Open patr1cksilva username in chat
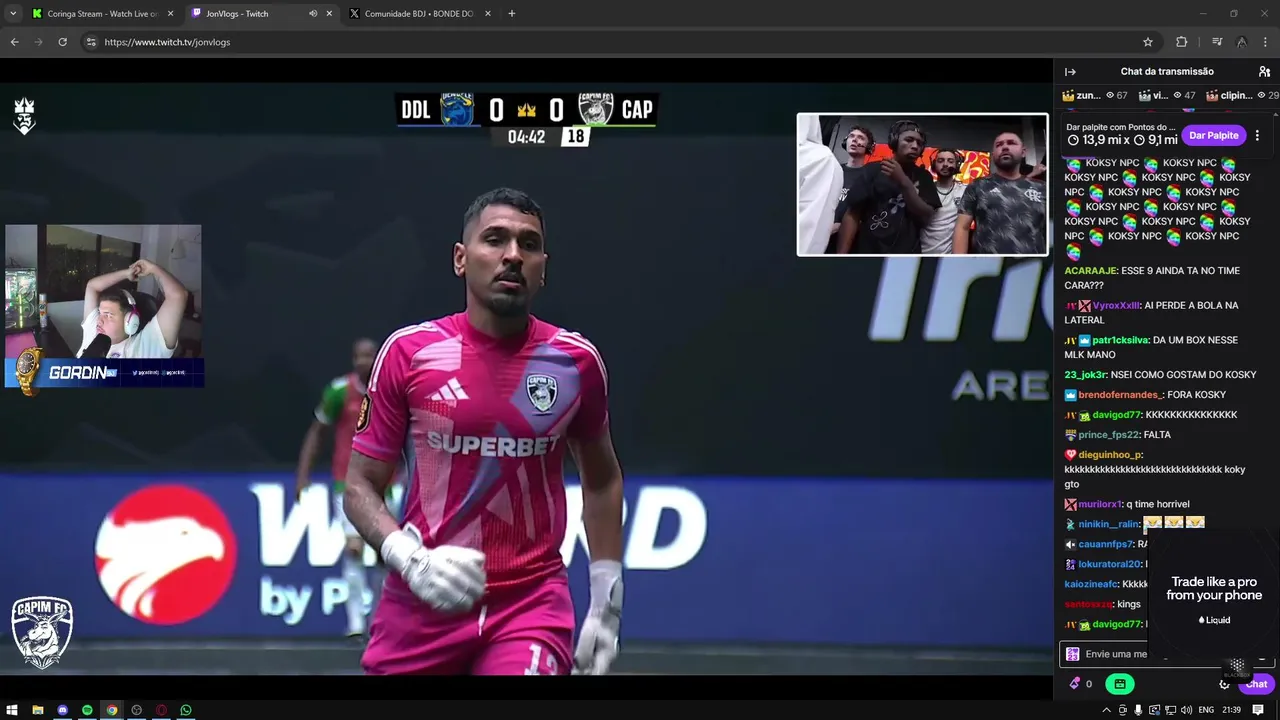 pyautogui.click(x=1120, y=341)
